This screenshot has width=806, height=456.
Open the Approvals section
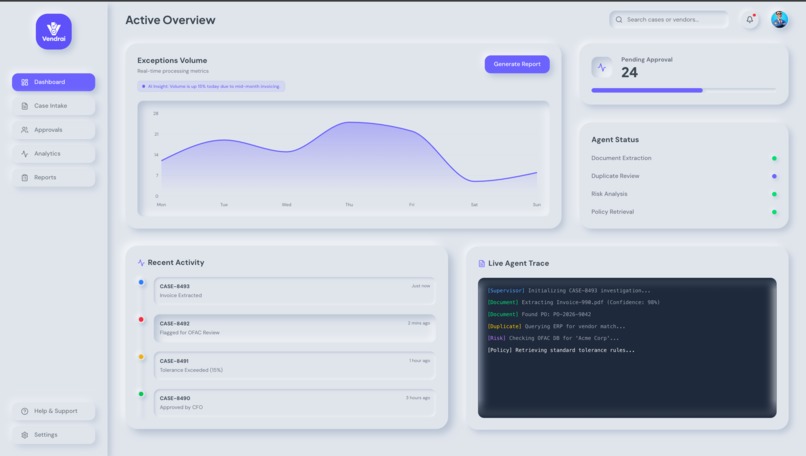click(53, 130)
